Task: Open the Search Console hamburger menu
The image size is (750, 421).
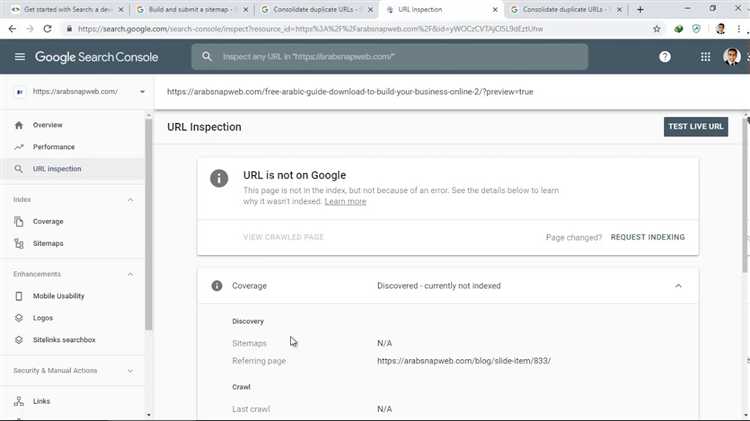Action: [x=20, y=57]
